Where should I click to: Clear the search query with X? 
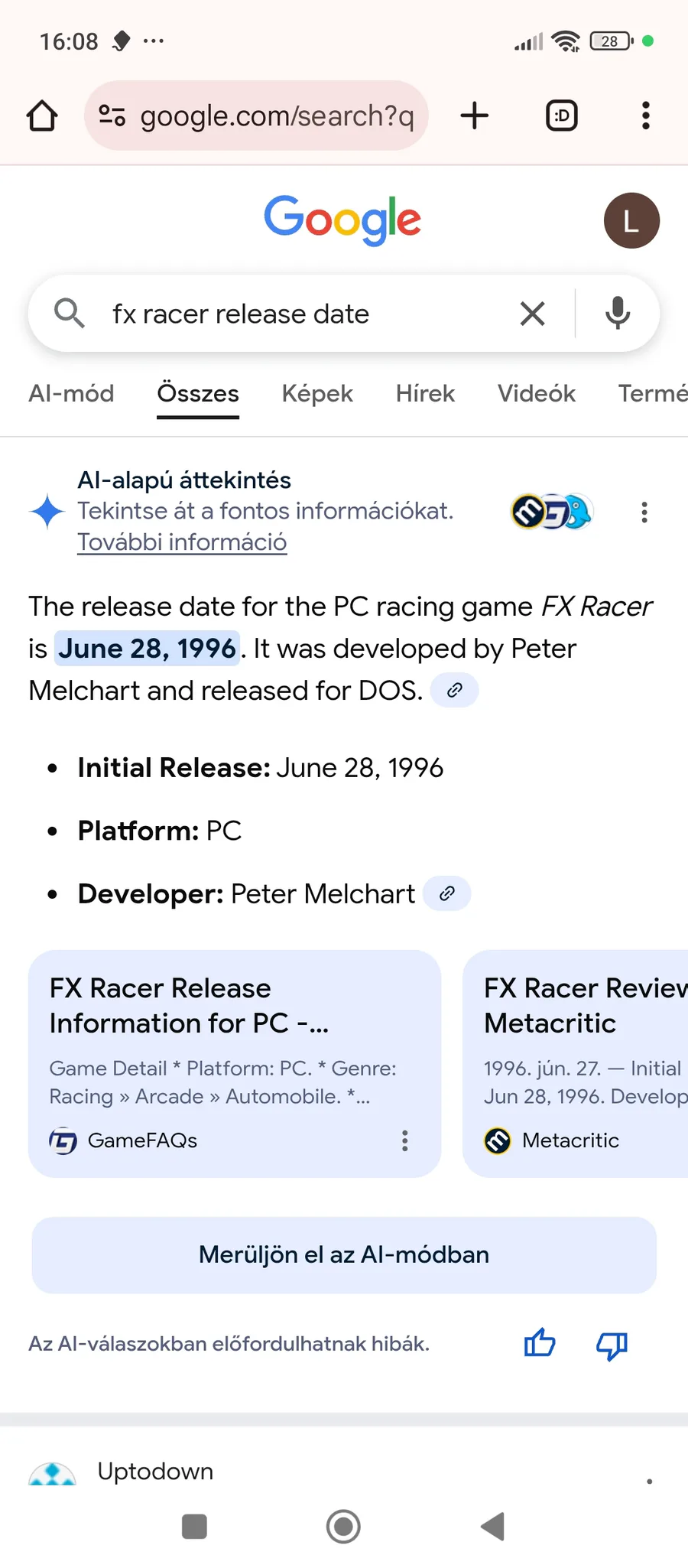pyautogui.click(x=532, y=314)
